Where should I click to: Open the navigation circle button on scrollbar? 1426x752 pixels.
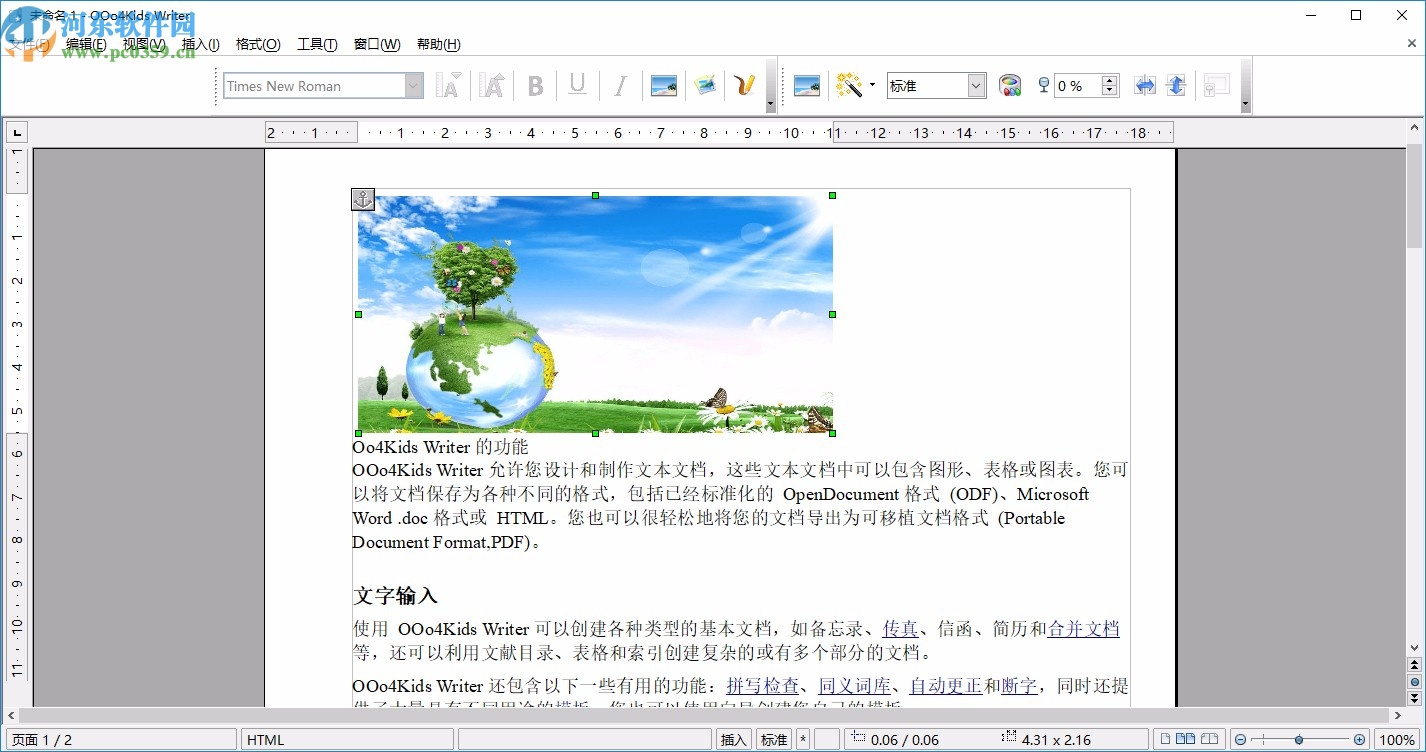1414,681
